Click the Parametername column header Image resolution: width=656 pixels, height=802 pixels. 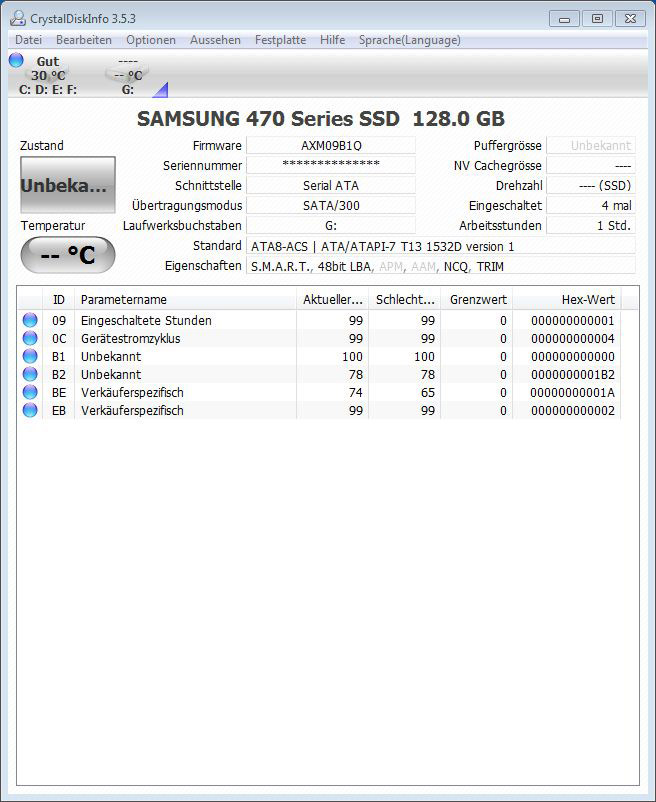click(186, 299)
